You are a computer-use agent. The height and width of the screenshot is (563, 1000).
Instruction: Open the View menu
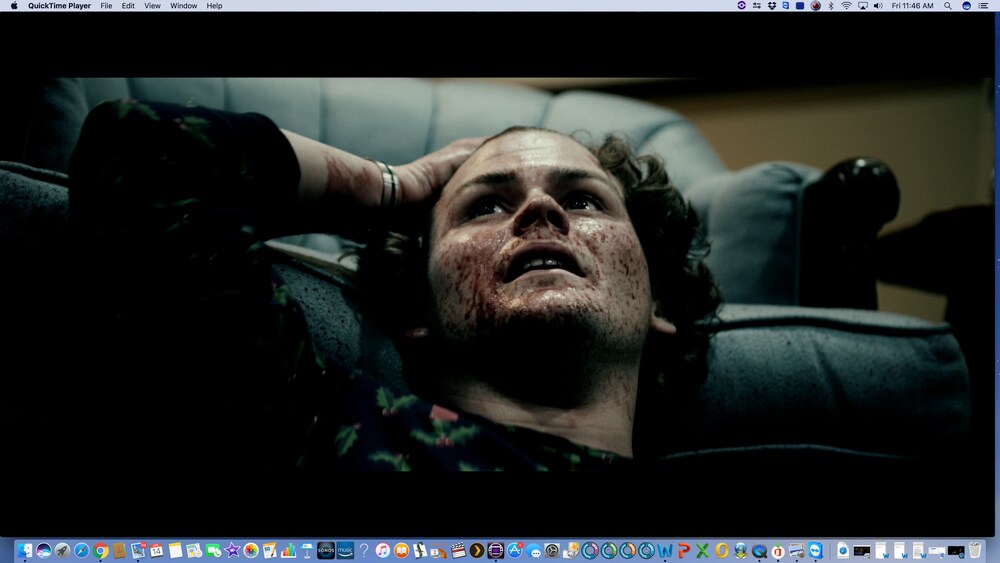click(x=152, y=6)
